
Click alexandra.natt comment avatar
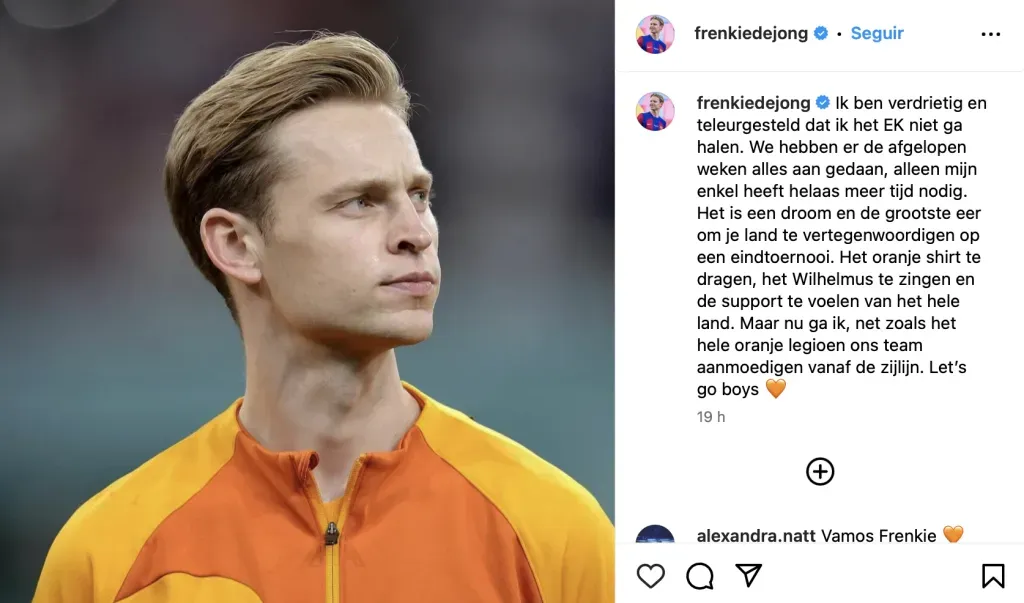click(655, 535)
